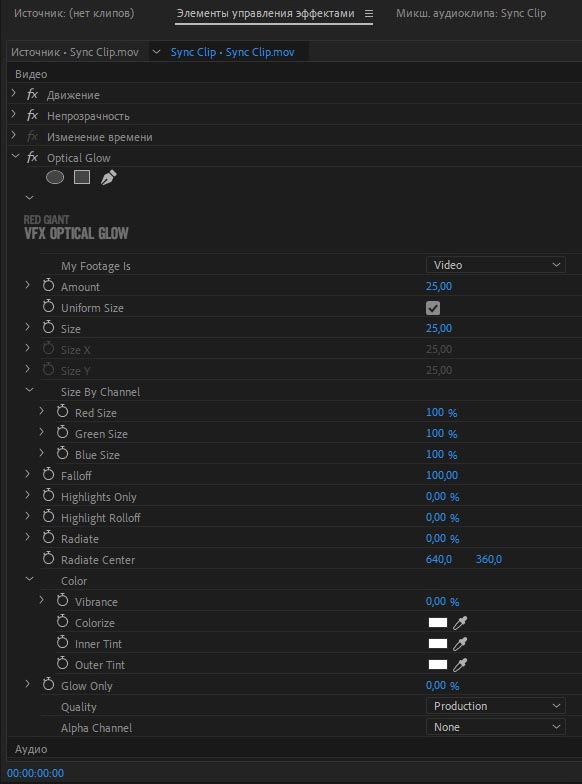Toggle animation stopwatch for Outer Tint
Screen dimensions: 582x784
point(62,664)
